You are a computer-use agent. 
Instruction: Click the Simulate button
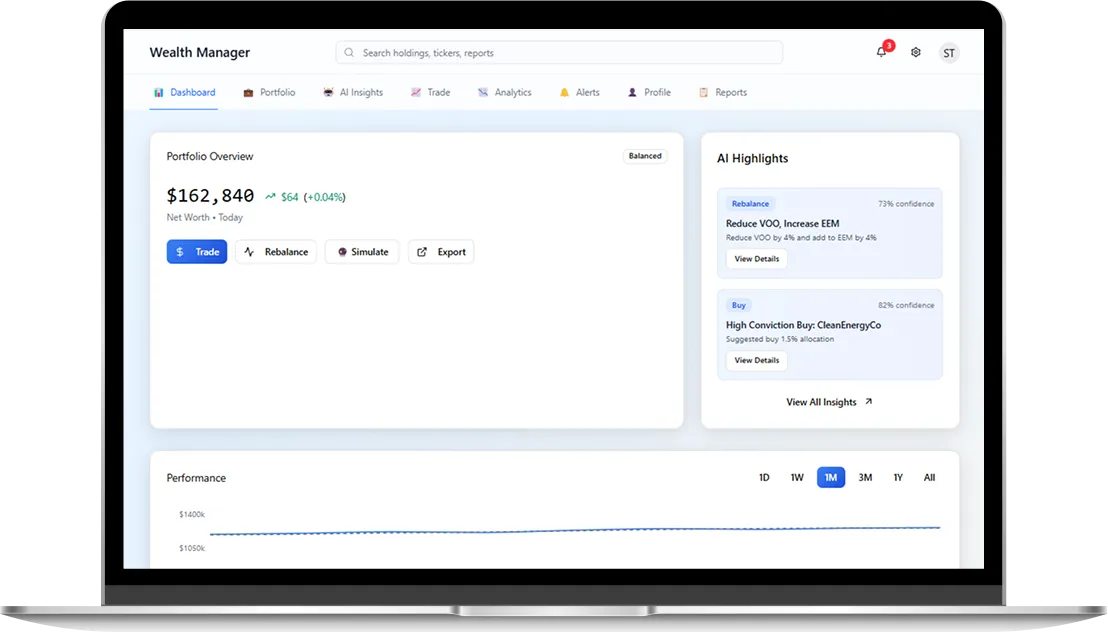pyautogui.click(x=362, y=252)
